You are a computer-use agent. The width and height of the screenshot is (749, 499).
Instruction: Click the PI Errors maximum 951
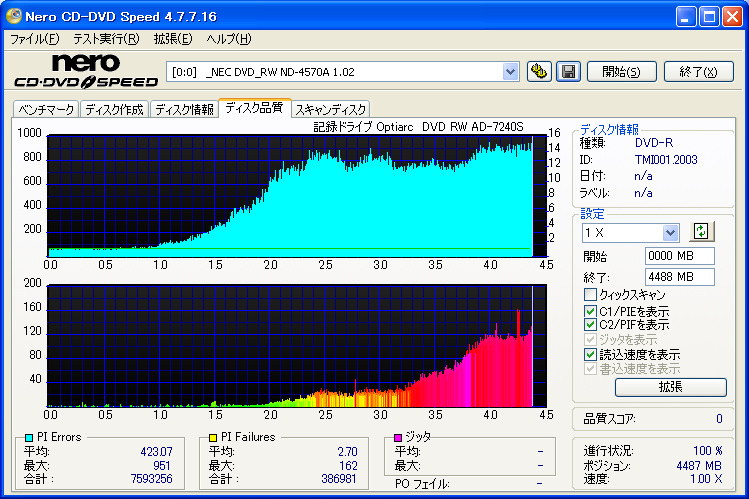click(162, 466)
